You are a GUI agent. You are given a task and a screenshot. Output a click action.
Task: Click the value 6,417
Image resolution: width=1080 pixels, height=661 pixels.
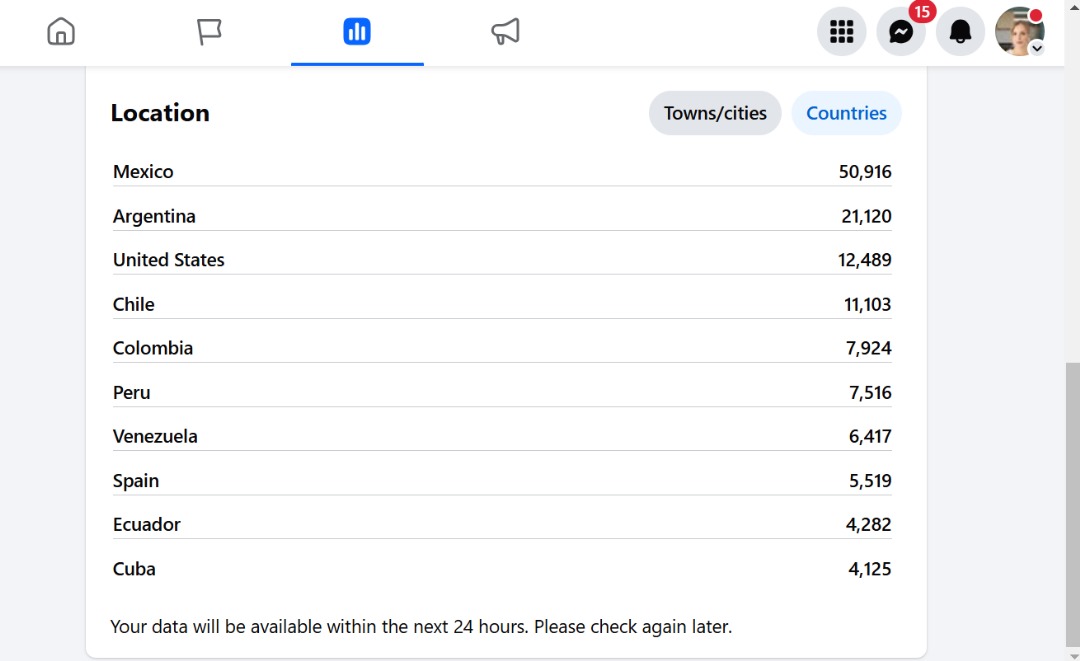(x=870, y=437)
